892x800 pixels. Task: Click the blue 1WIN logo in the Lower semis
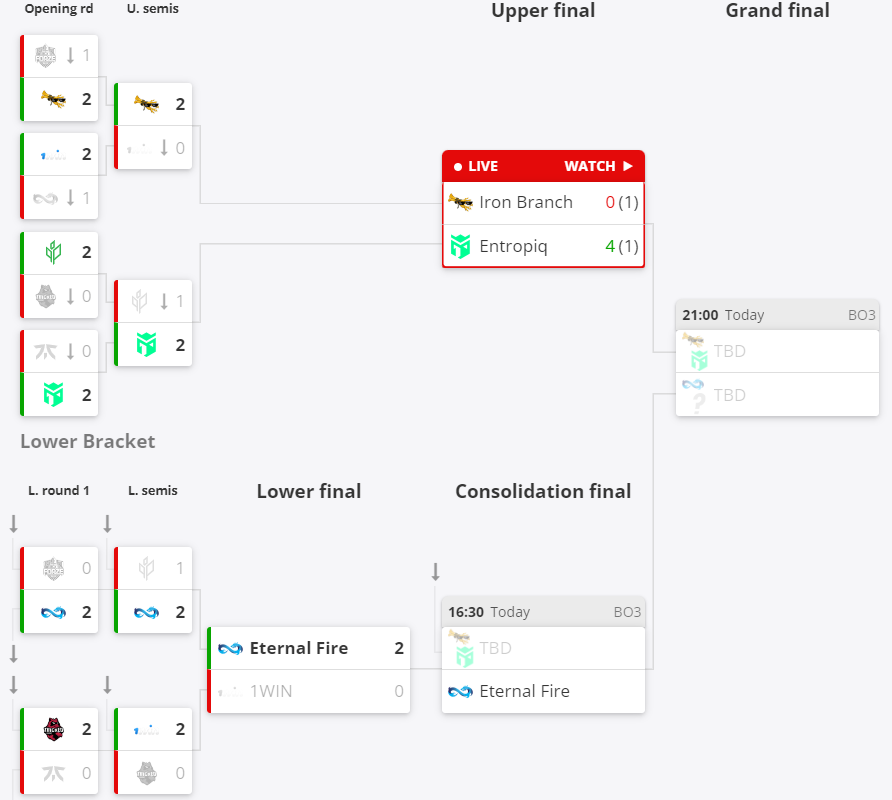[x=147, y=729]
